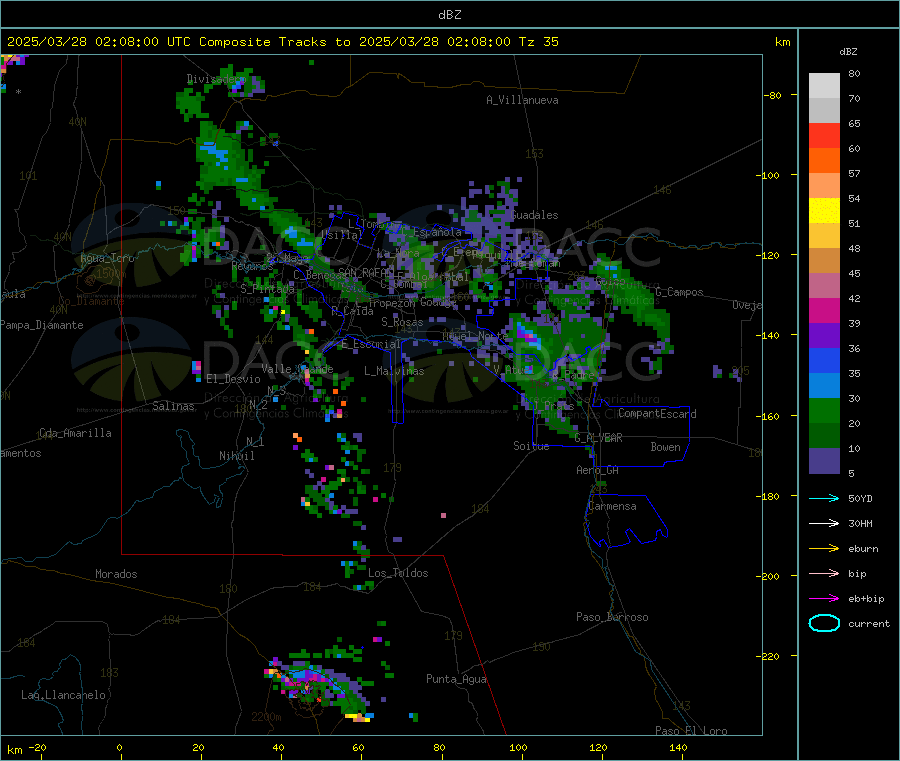Click the E_Escorial map label
Image resolution: width=900 pixels, height=761 pixels.
[x=370, y=344]
